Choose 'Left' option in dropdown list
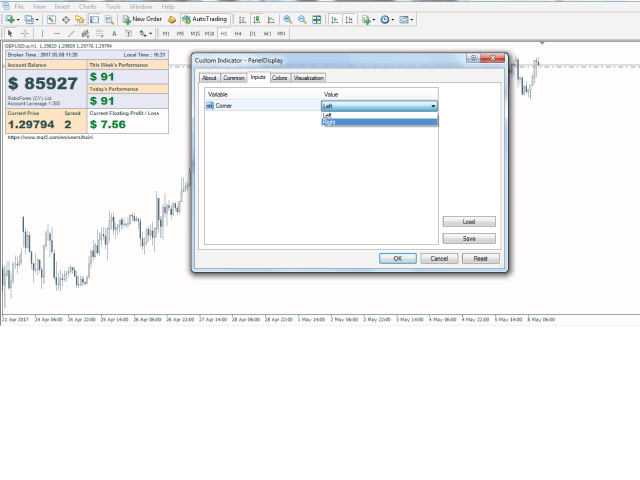This screenshot has width=640, height=480. pyautogui.click(x=379, y=114)
